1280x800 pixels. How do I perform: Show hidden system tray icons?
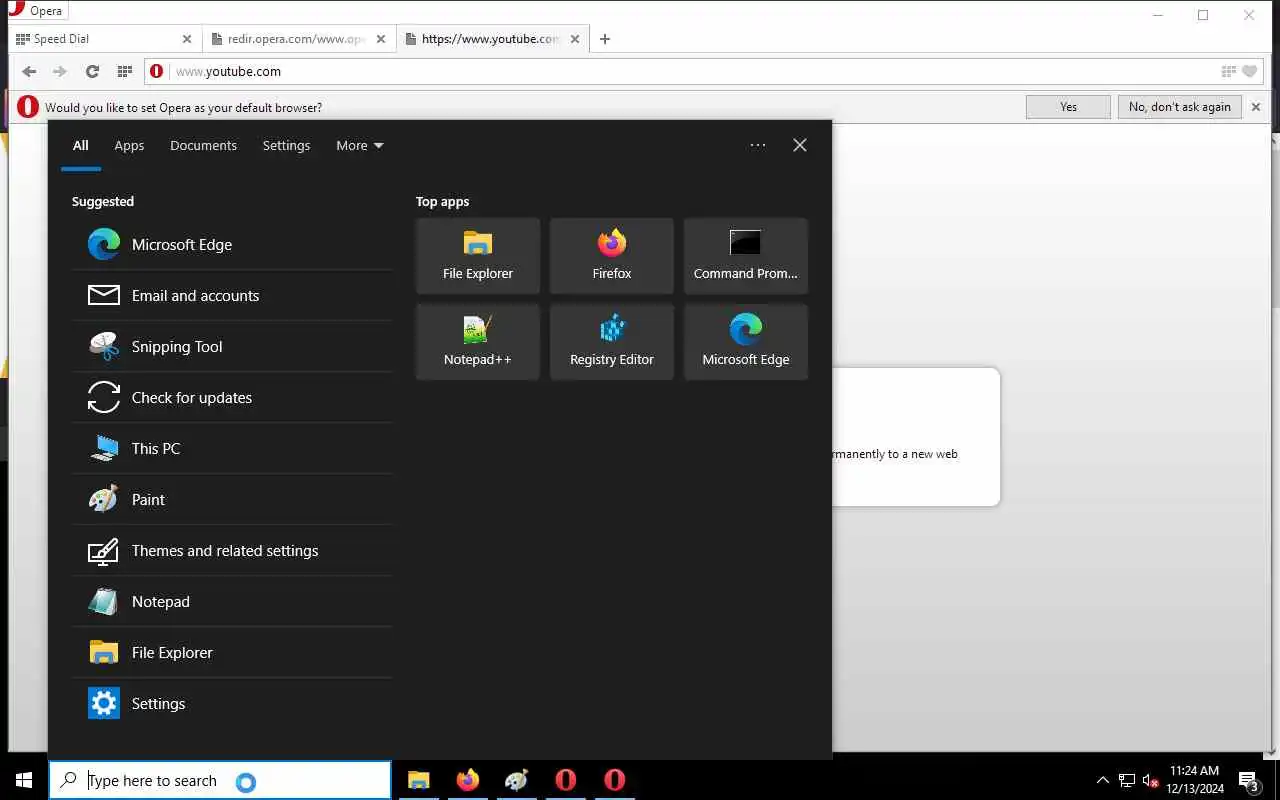(1103, 780)
